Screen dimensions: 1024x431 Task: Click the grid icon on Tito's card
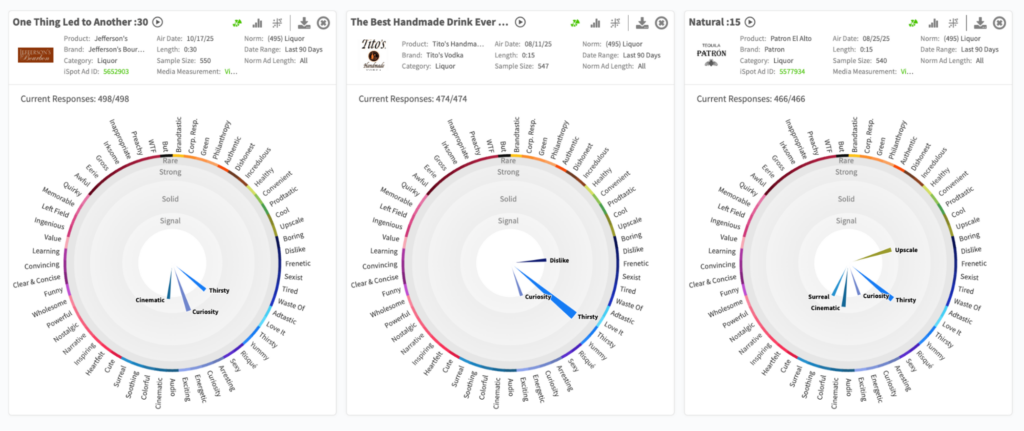coord(616,23)
